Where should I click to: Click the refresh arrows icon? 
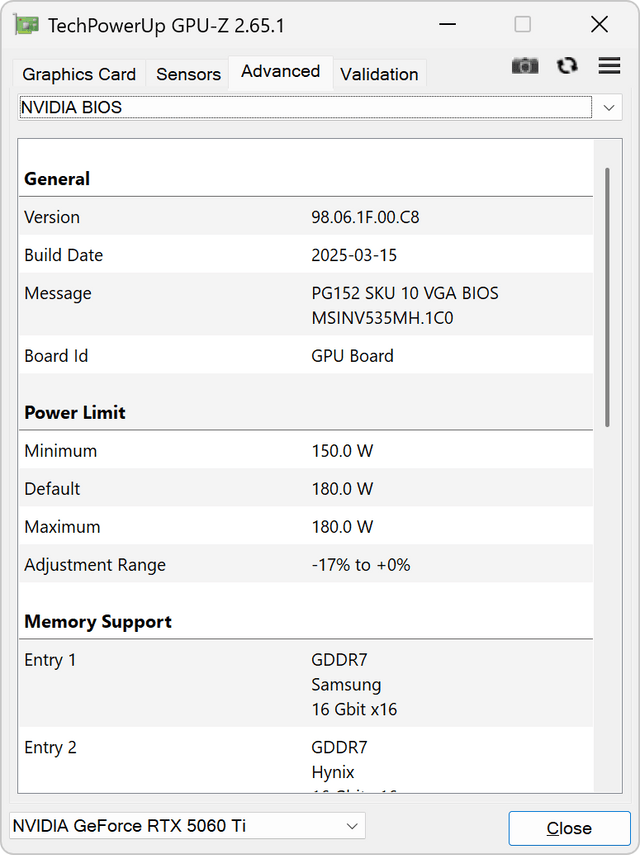[x=567, y=66]
